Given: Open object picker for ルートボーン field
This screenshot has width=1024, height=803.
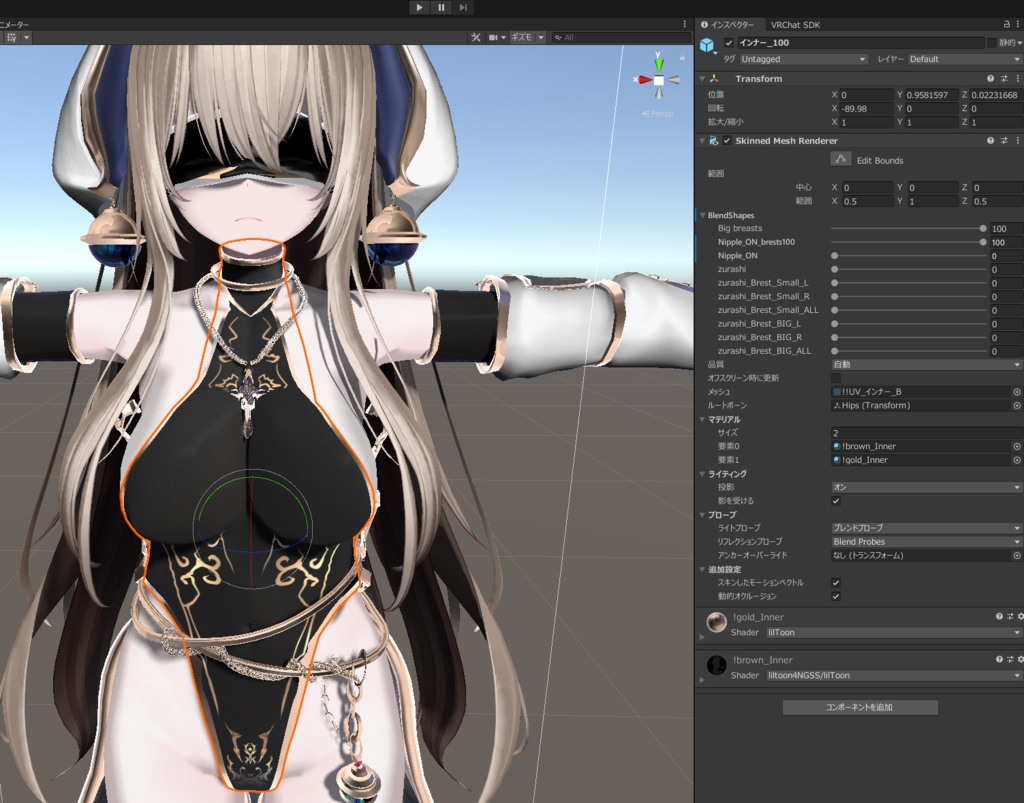Looking at the screenshot, I should click(1017, 405).
